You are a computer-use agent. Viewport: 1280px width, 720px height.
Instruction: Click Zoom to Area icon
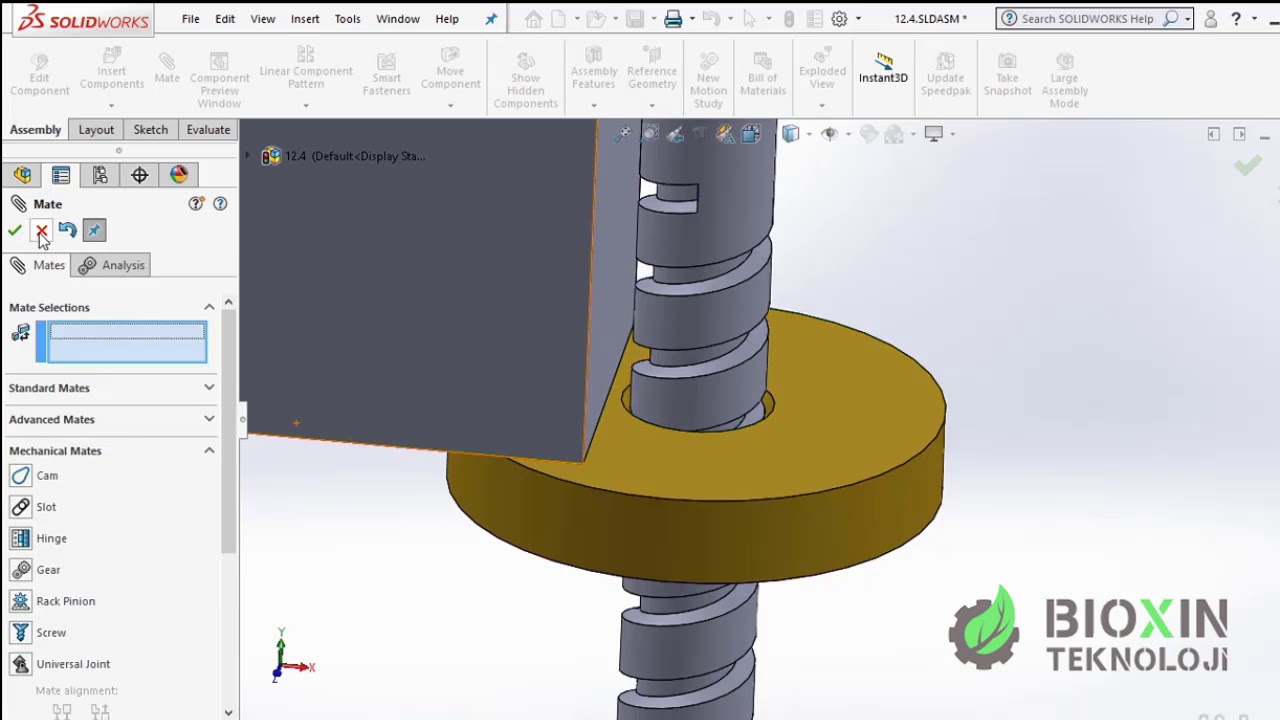pos(650,134)
